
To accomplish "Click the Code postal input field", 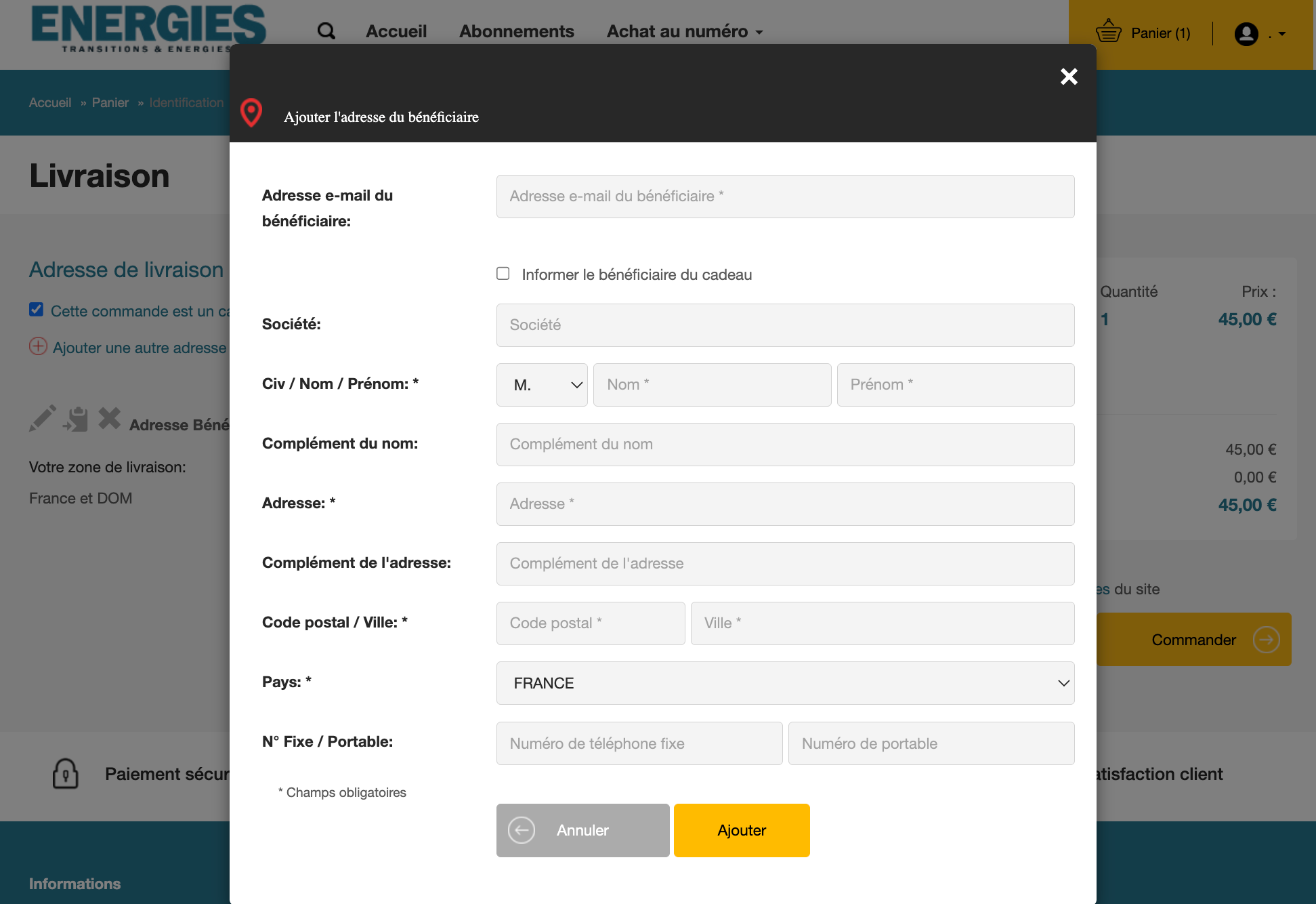I will (590, 623).
